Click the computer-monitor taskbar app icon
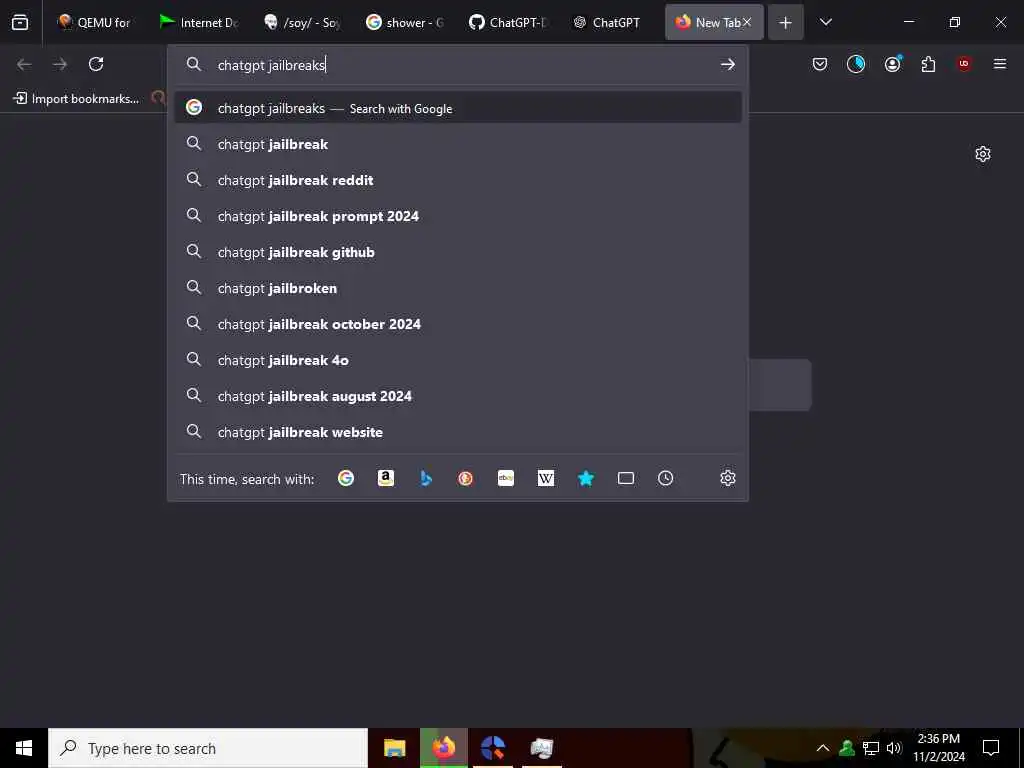Screen dimensions: 1024x768 542,748
